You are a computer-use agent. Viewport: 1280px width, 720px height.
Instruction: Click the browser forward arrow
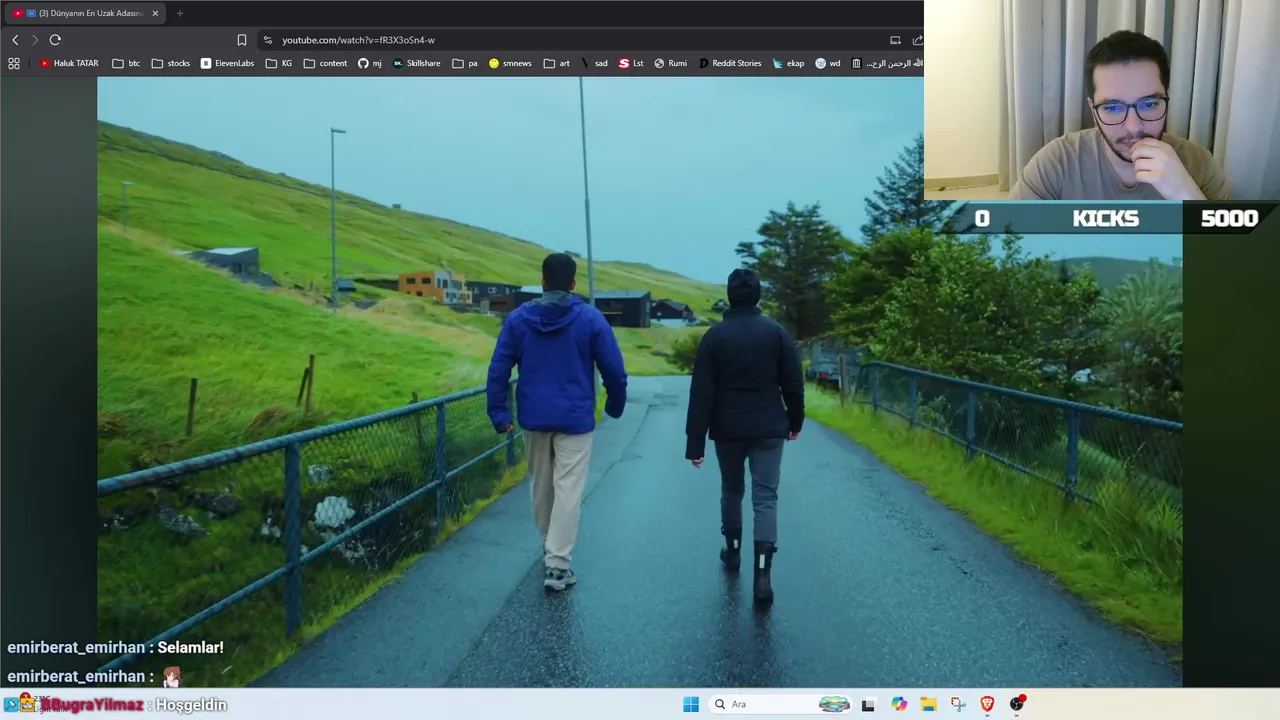(x=35, y=40)
